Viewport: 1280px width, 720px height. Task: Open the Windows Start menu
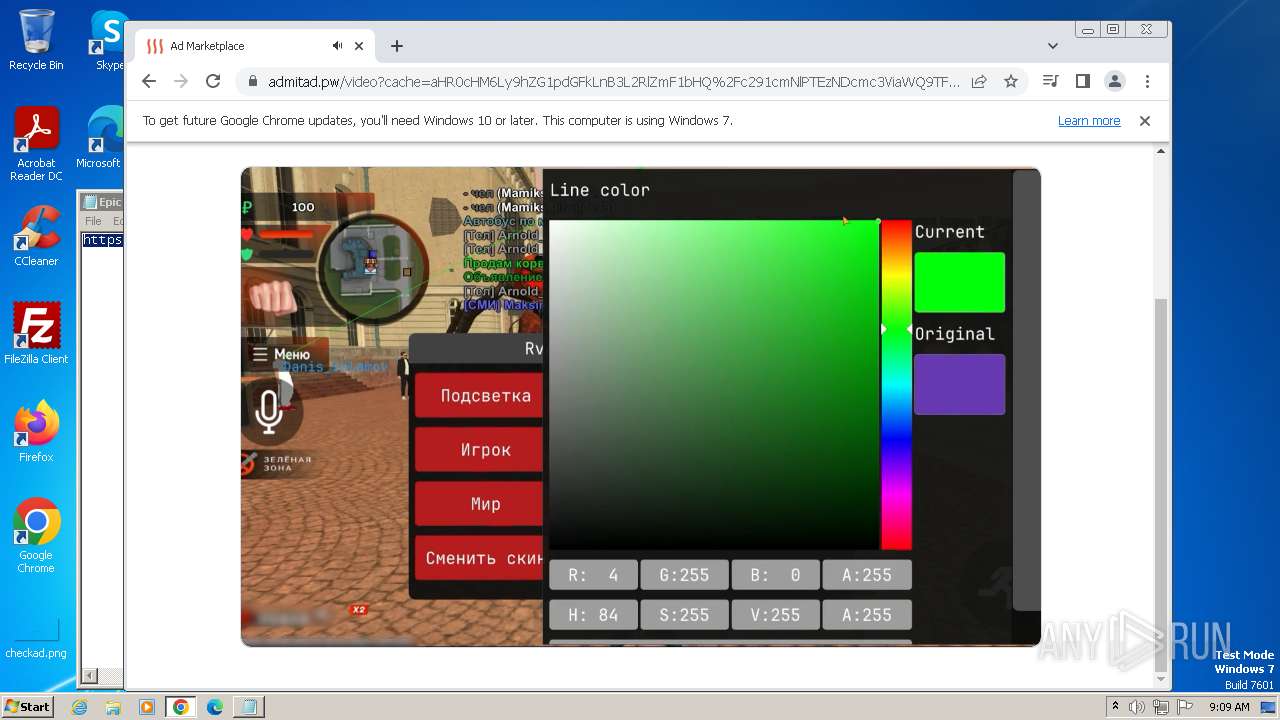click(27, 707)
